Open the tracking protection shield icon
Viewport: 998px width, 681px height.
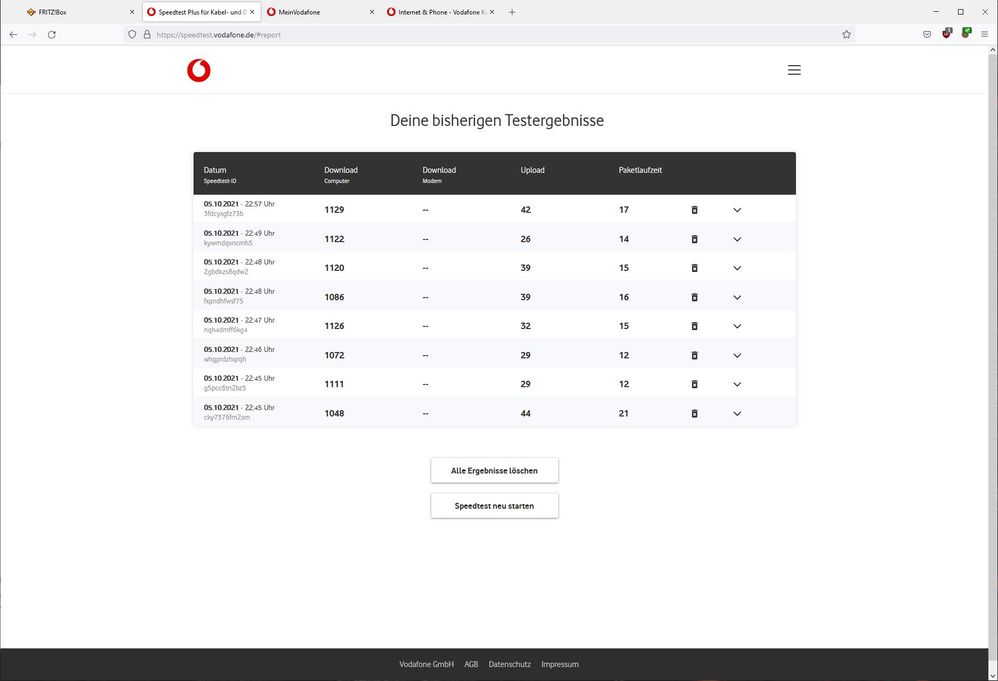(x=132, y=34)
